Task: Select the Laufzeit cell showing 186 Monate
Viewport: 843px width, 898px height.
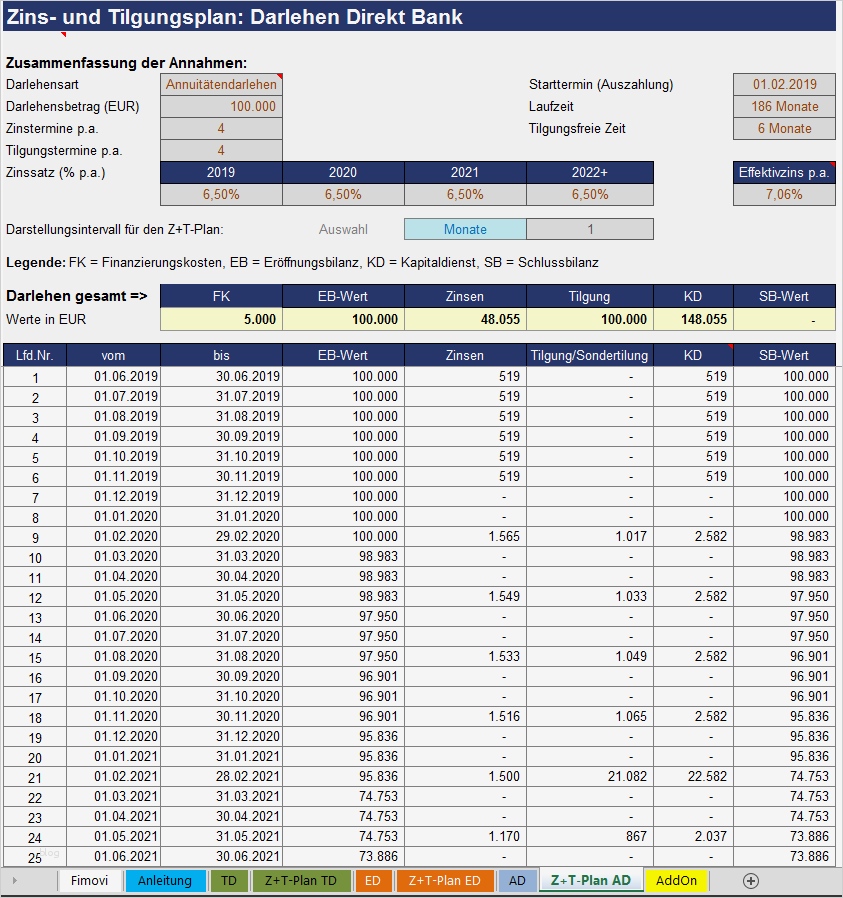Action: click(x=784, y=106)
